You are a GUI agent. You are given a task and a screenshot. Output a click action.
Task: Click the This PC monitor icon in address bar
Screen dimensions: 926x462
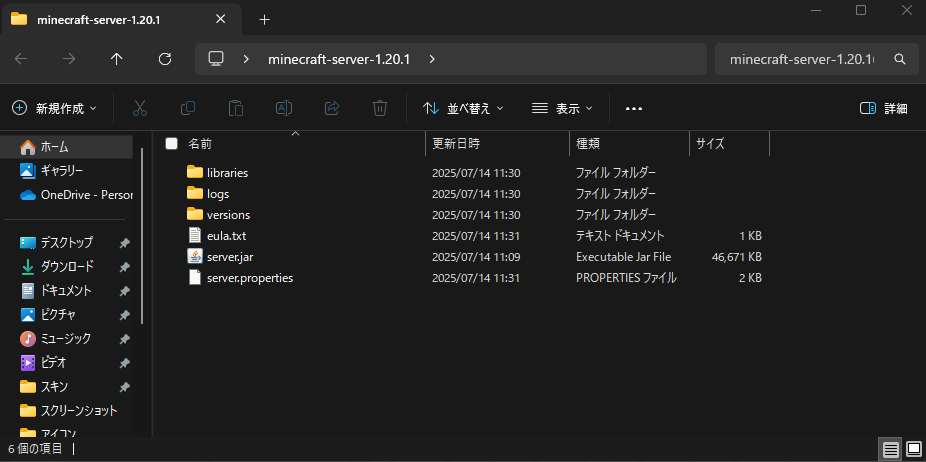(216, 58)
